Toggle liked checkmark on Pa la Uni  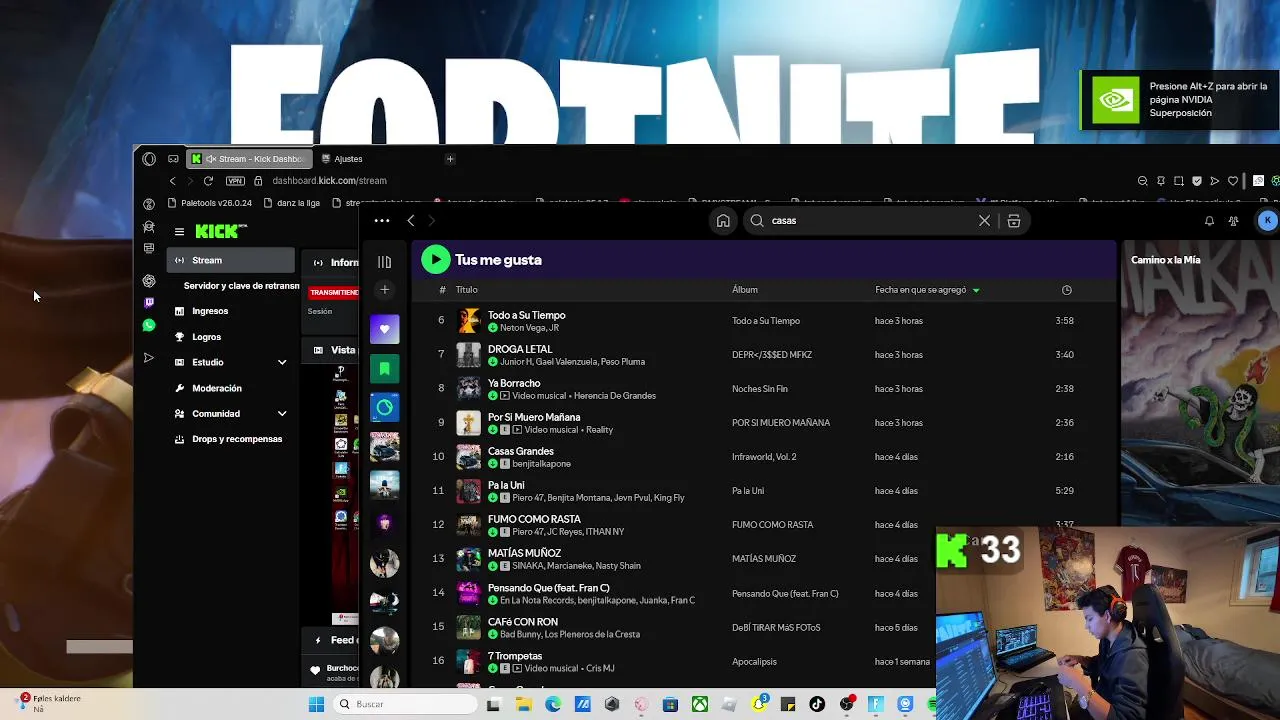point(493,498)
